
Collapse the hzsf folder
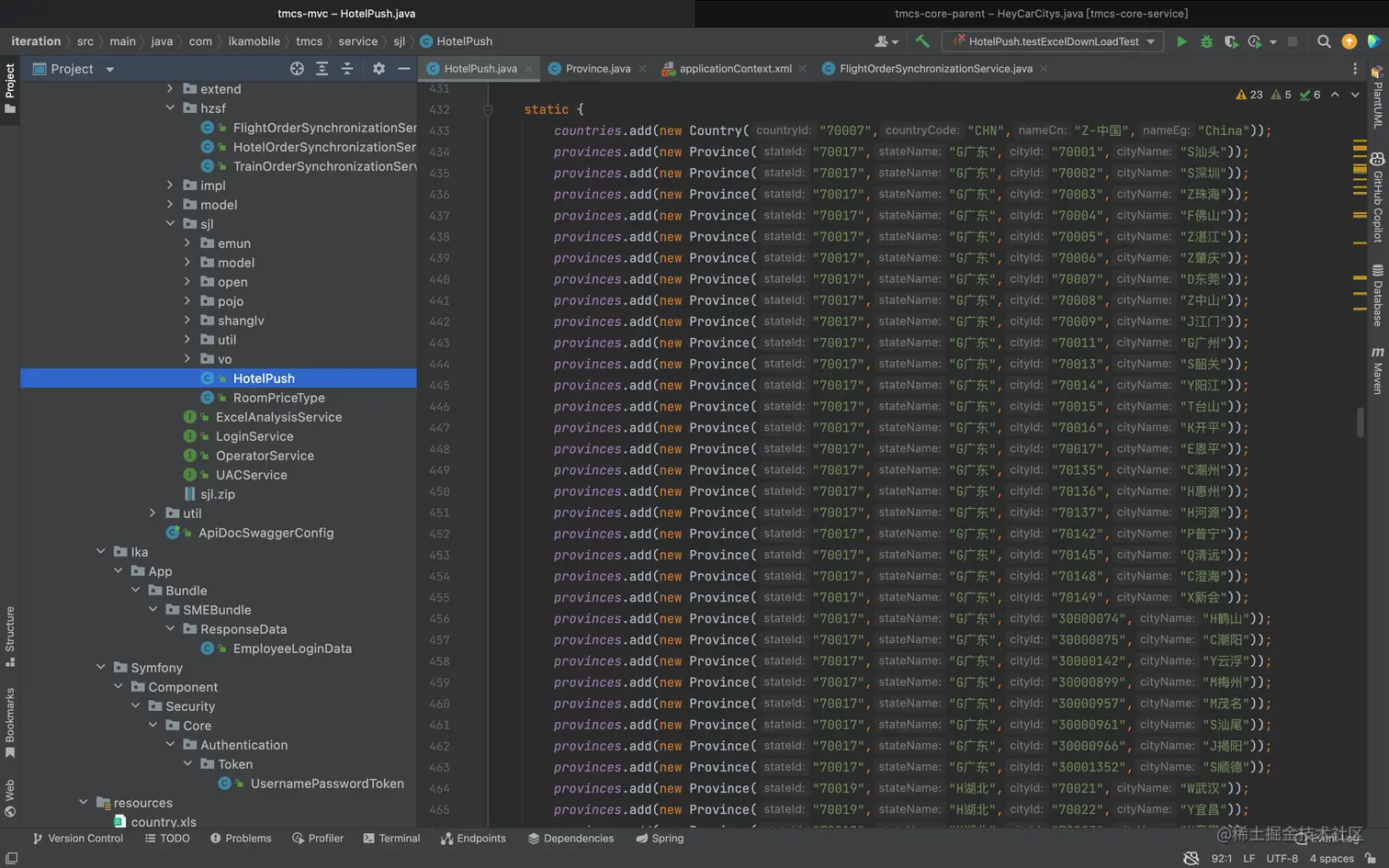[170, 108]
